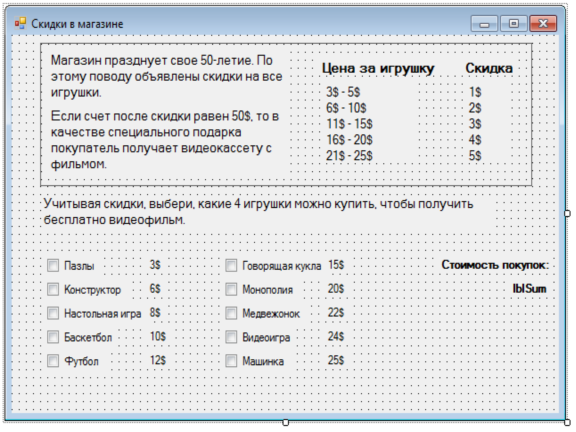Click the 24$ price next to Видеоигра
576x432 pixels.
tap(336, 336)
